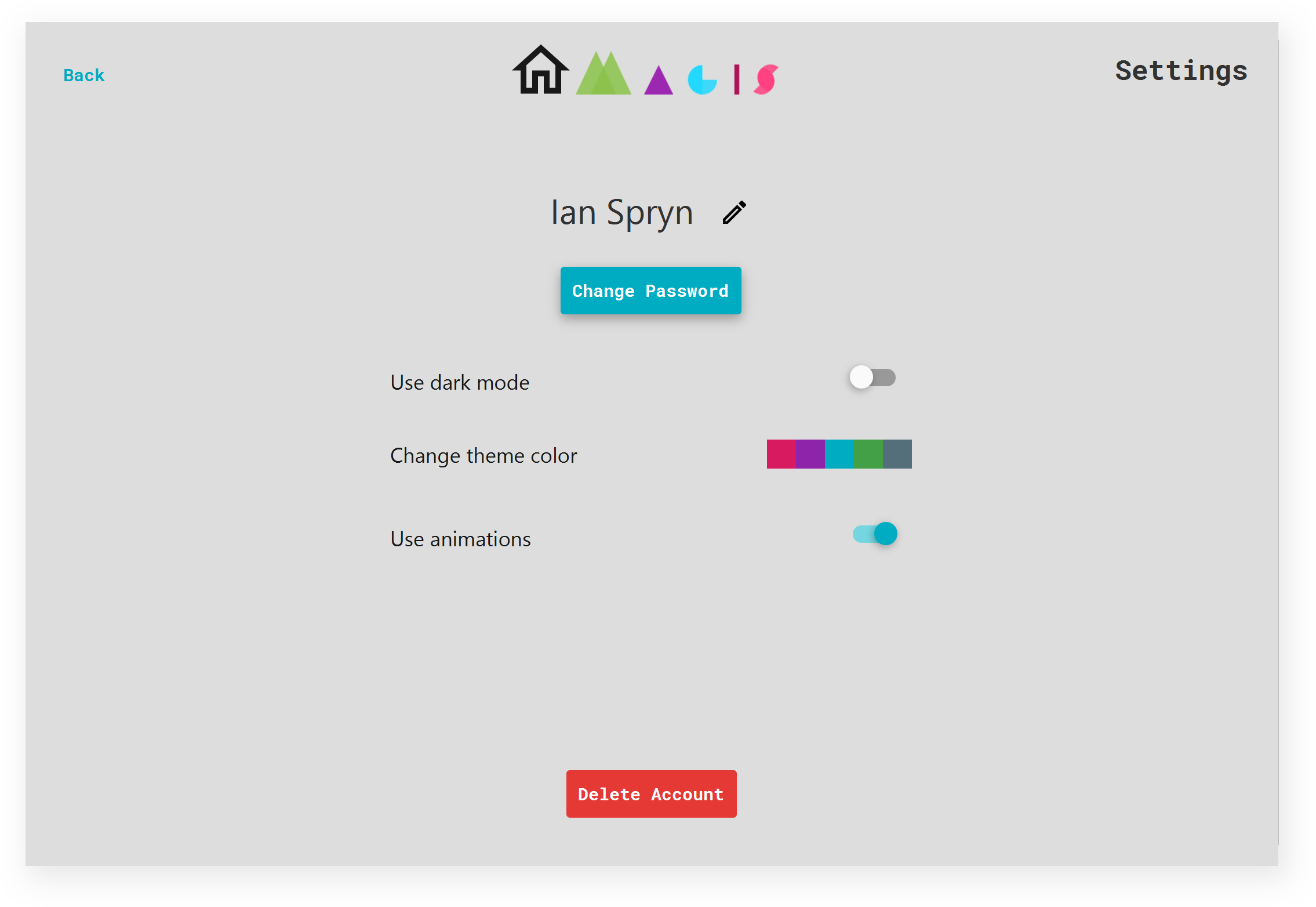
Task: Click the crimson vertical bar icon
Action: pyautogui.click(x=736, y=79)
